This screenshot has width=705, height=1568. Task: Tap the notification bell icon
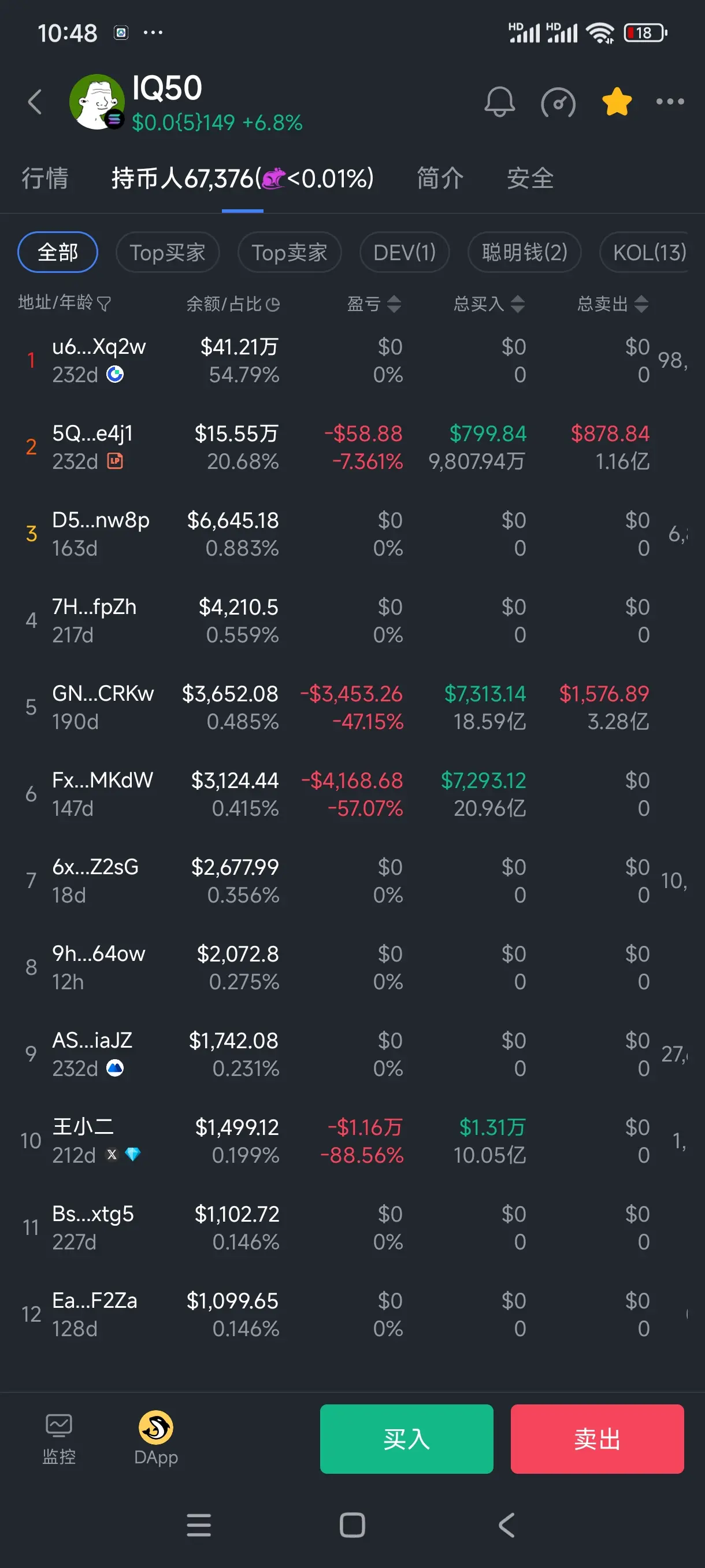(x=499, y=102)
